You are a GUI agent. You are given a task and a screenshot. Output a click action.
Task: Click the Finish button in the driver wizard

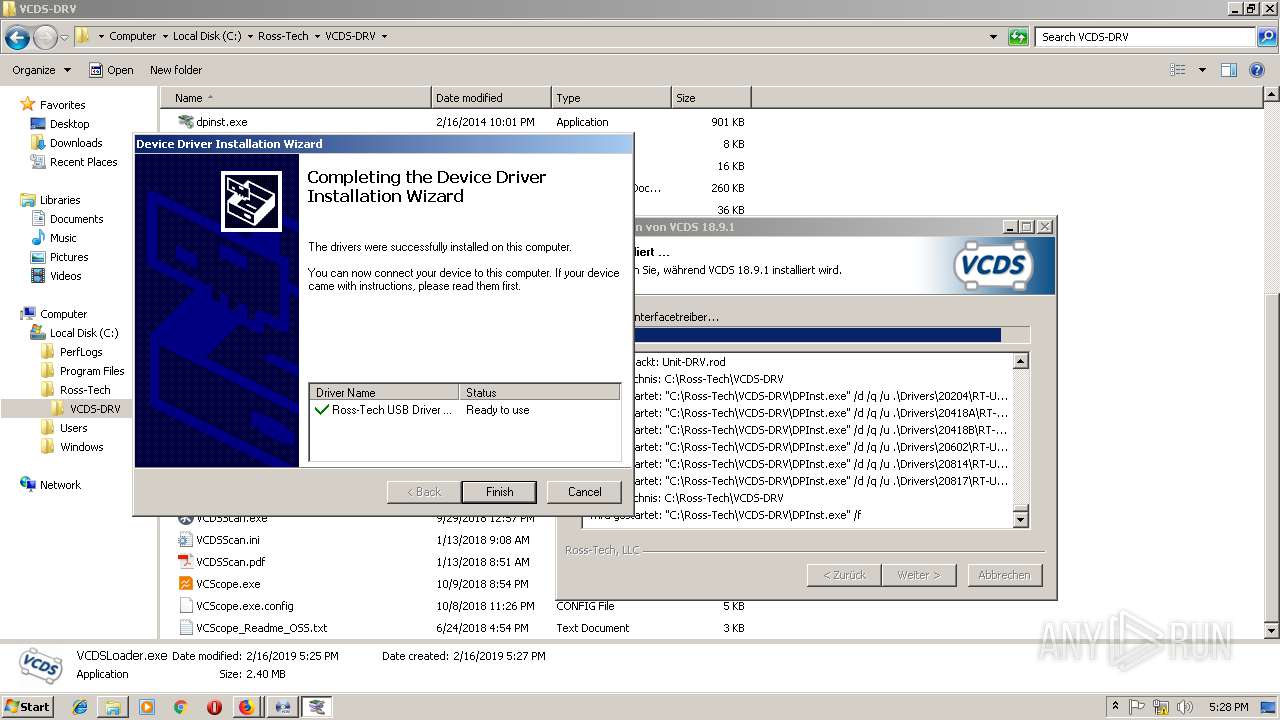pos(499,492)
